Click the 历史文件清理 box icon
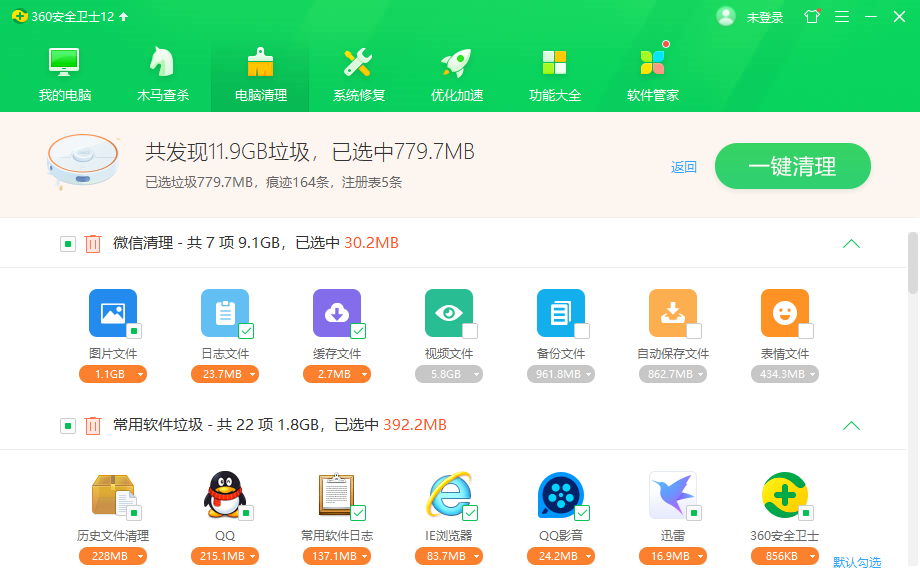Image resolution: width=920 pixels, height=580 pixels. coord(113,495)
